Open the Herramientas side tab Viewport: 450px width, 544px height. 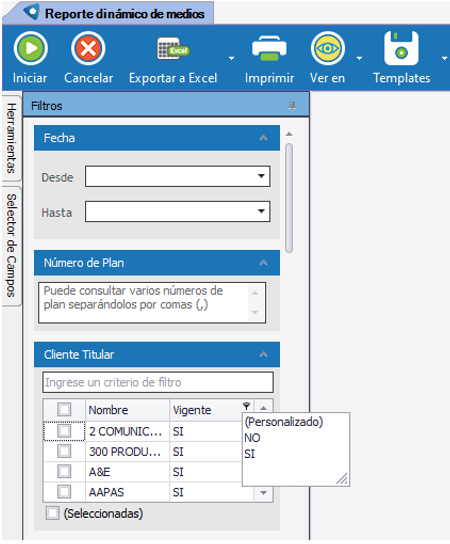tap(11, 138)
